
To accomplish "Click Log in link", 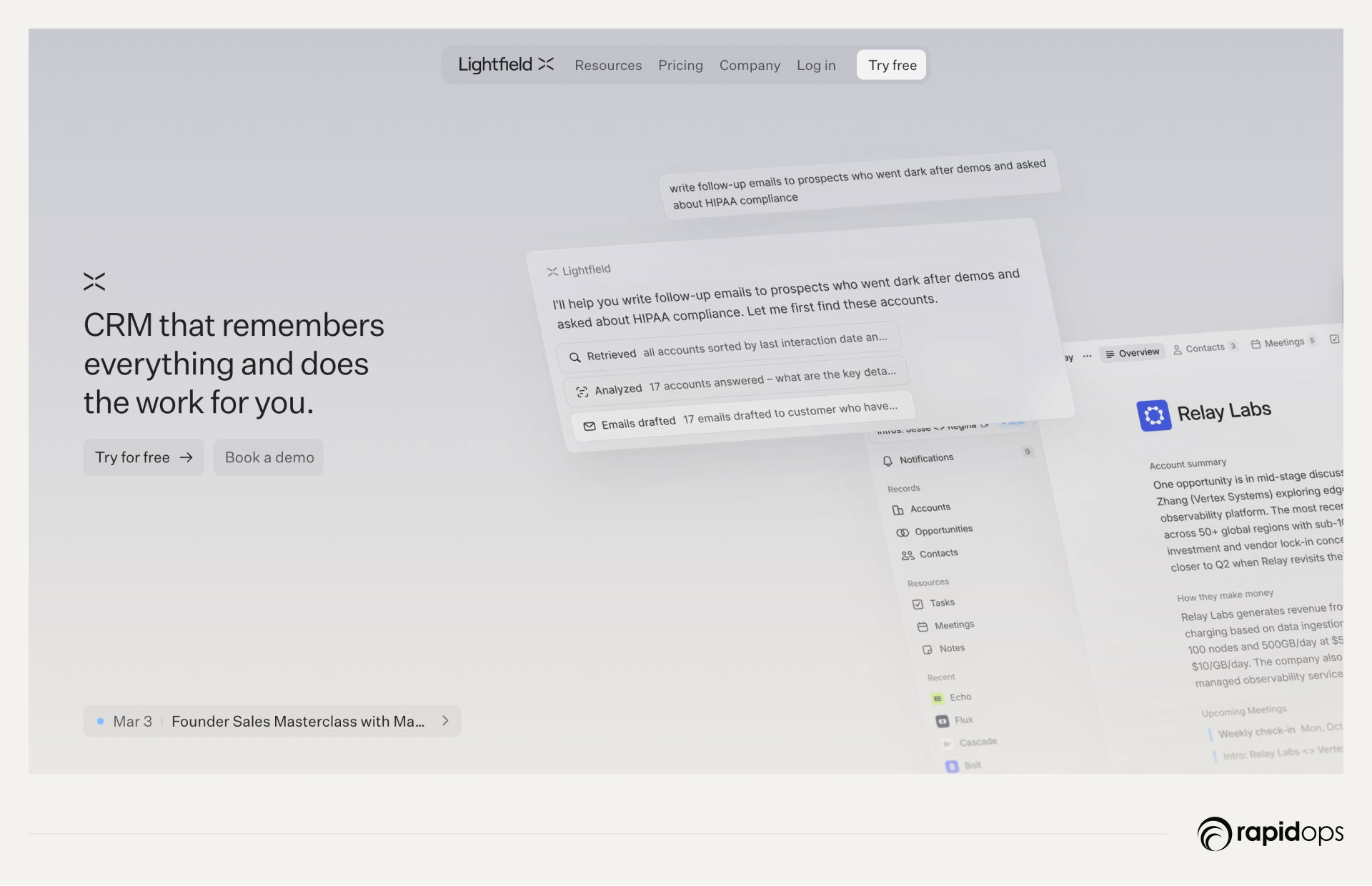I will (x=816, y=66).
